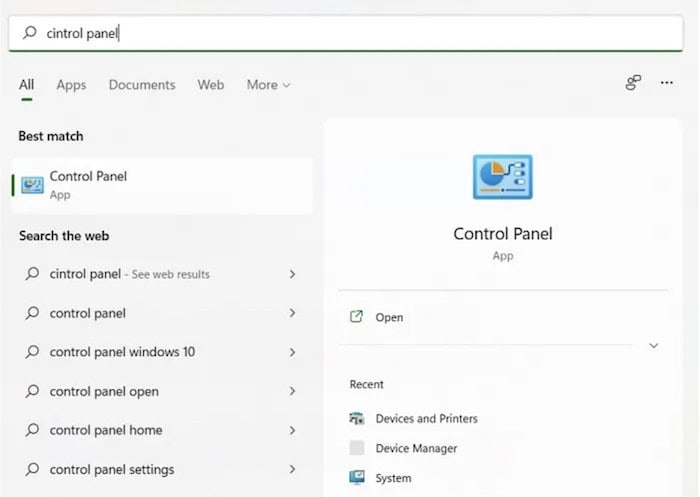Expand chevron for 'control panel' suggestion
Screen dimensions: 700x497
tap(292, 313)
